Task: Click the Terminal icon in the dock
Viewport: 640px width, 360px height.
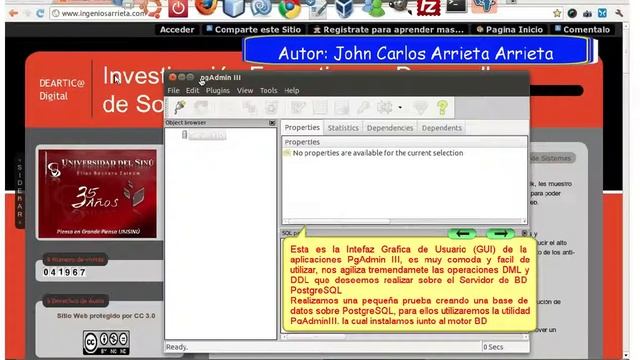Action: point(456,6)
